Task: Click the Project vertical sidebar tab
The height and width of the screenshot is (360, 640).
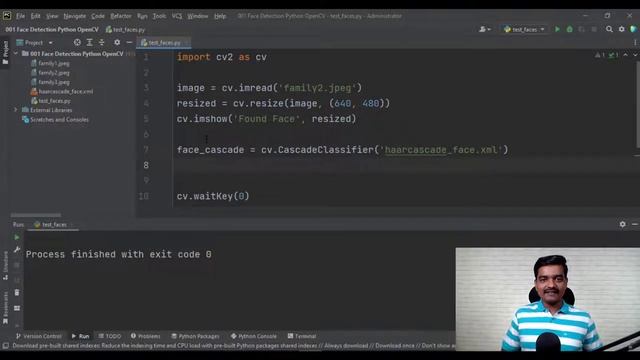Action: tap(5, 52)
